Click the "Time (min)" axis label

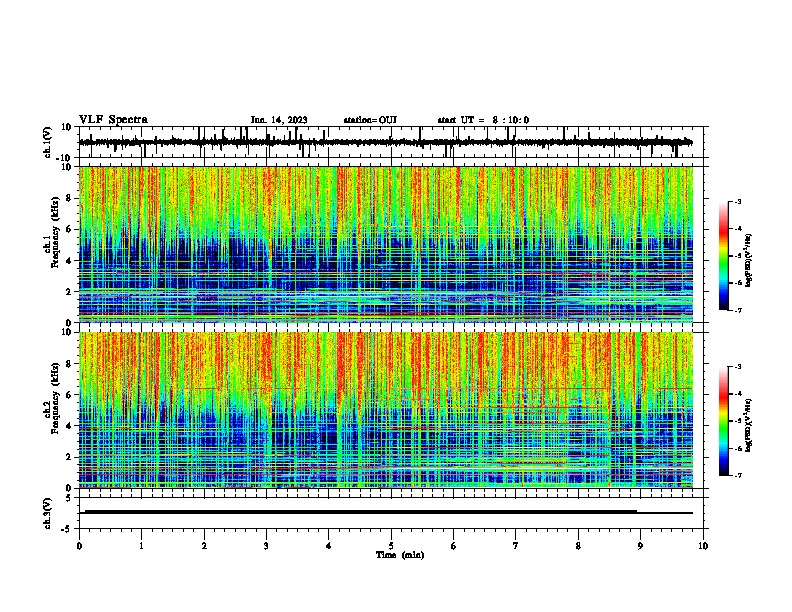pos(400,555)
